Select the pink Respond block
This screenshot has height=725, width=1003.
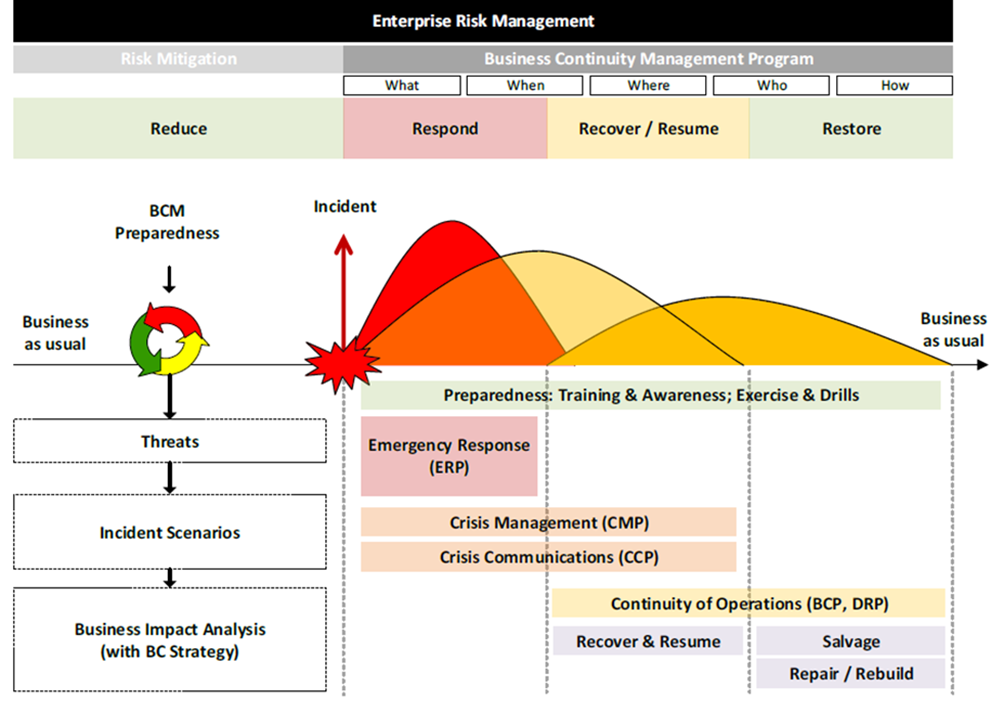(445, 129)
